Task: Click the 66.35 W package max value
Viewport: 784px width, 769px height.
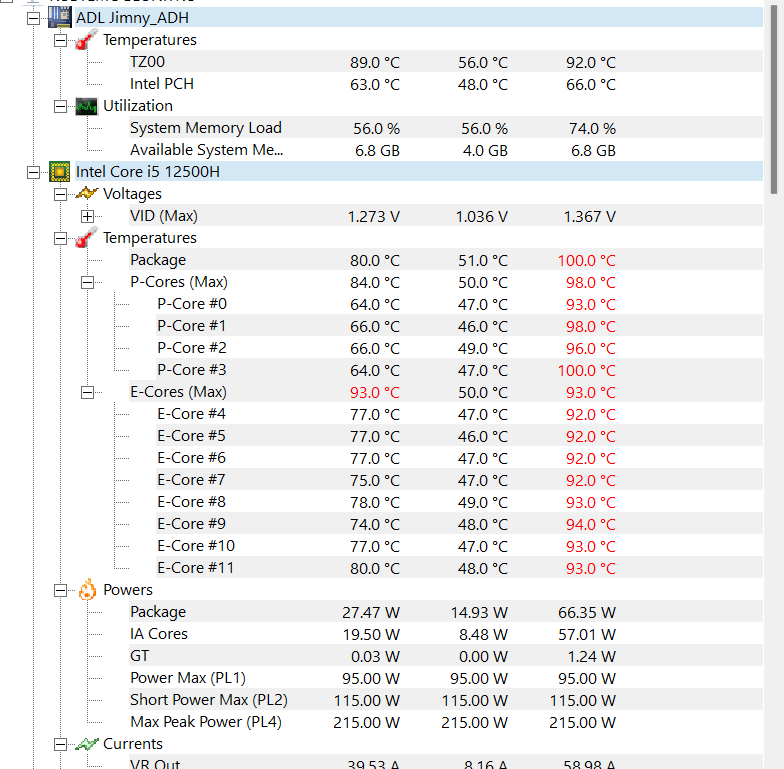Action: 587,612
